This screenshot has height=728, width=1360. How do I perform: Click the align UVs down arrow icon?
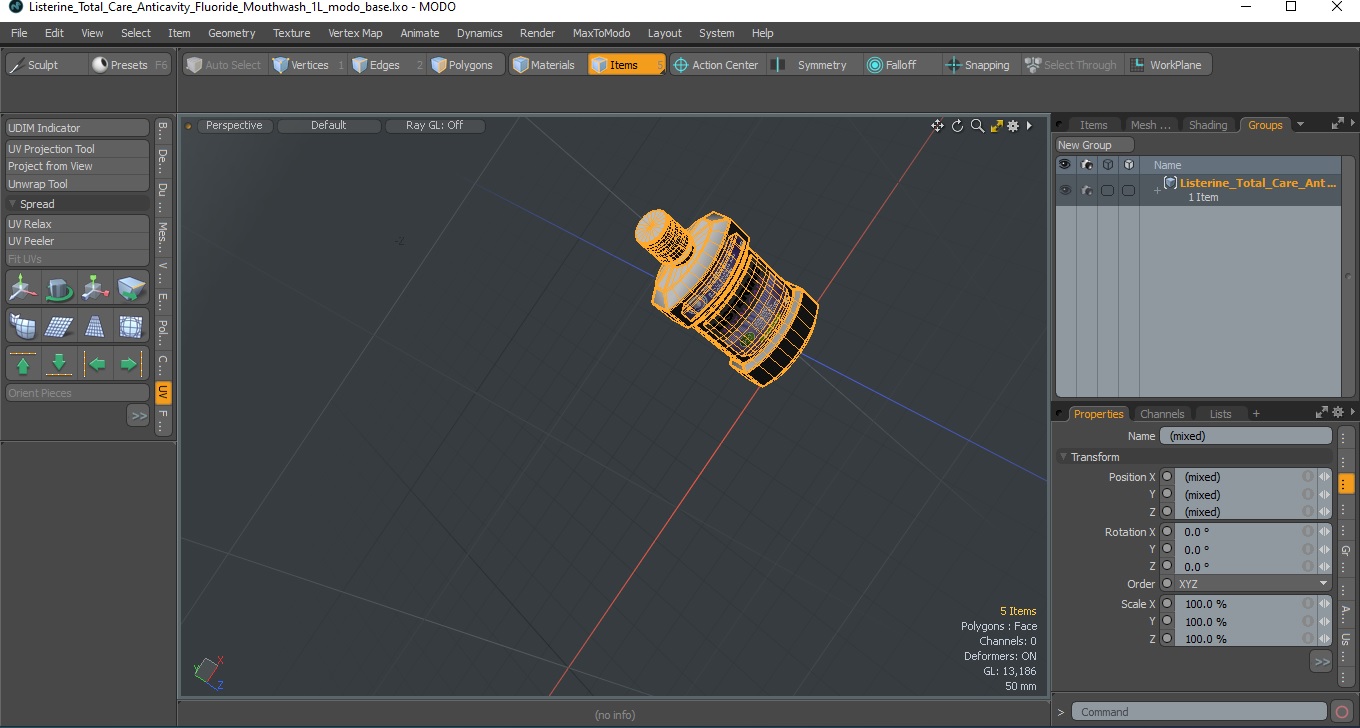(x=59, y=364)
